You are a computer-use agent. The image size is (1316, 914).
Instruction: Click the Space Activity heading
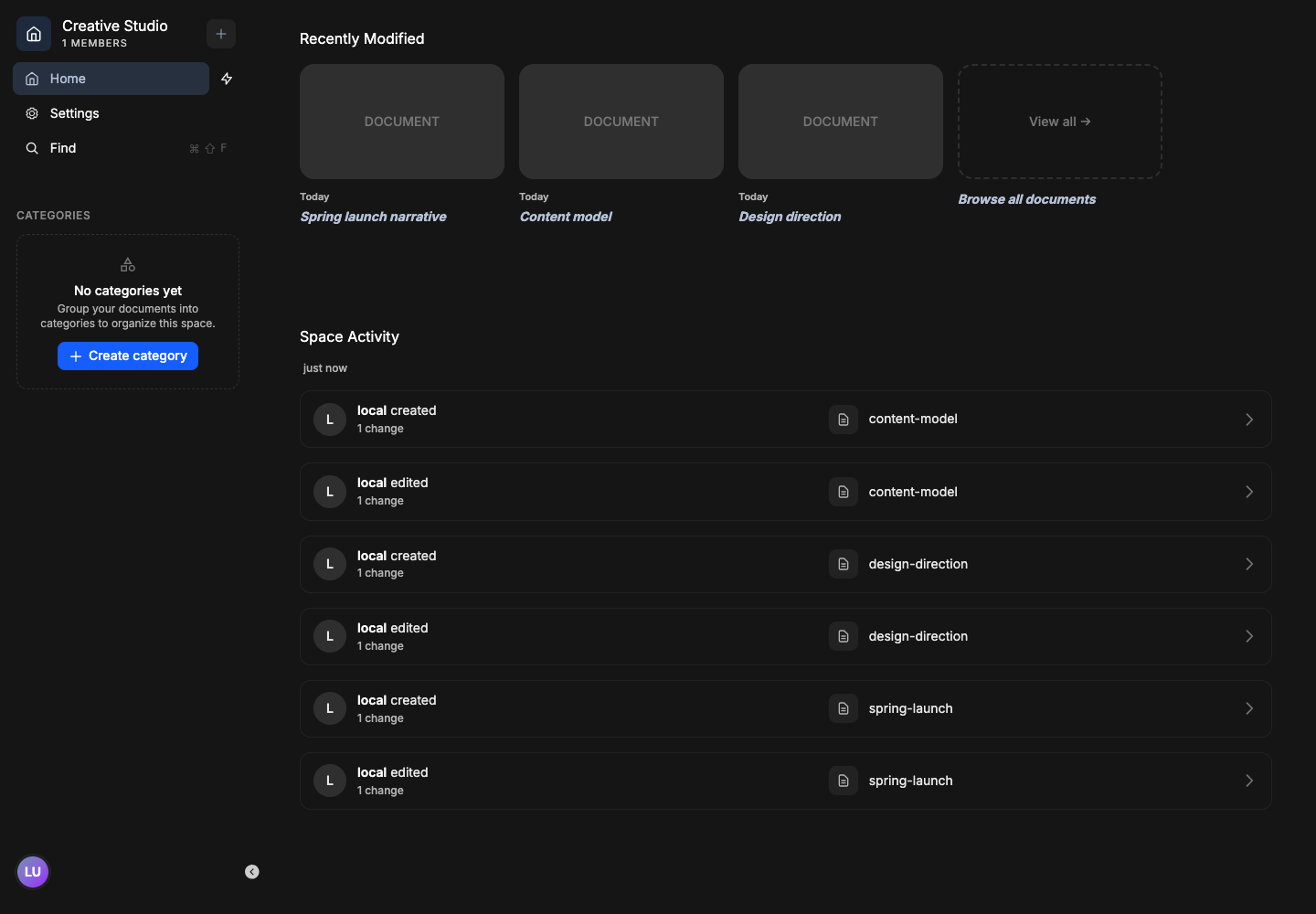(x=349, y=336)
